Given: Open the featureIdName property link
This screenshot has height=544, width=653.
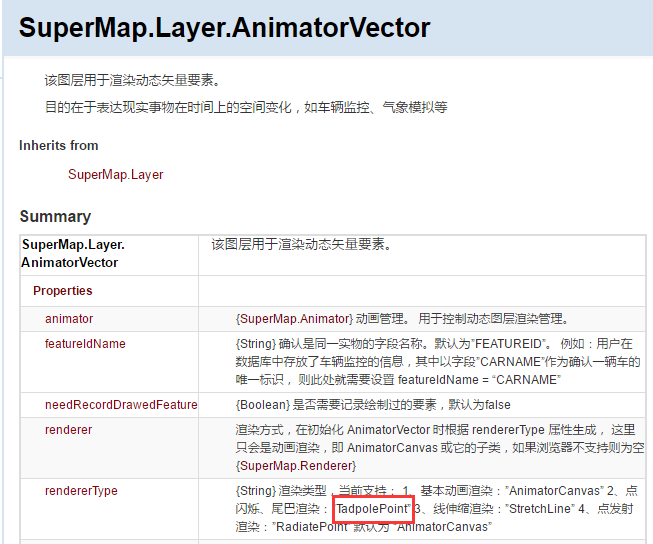Looking at the screenshot, I should [85, 344].
